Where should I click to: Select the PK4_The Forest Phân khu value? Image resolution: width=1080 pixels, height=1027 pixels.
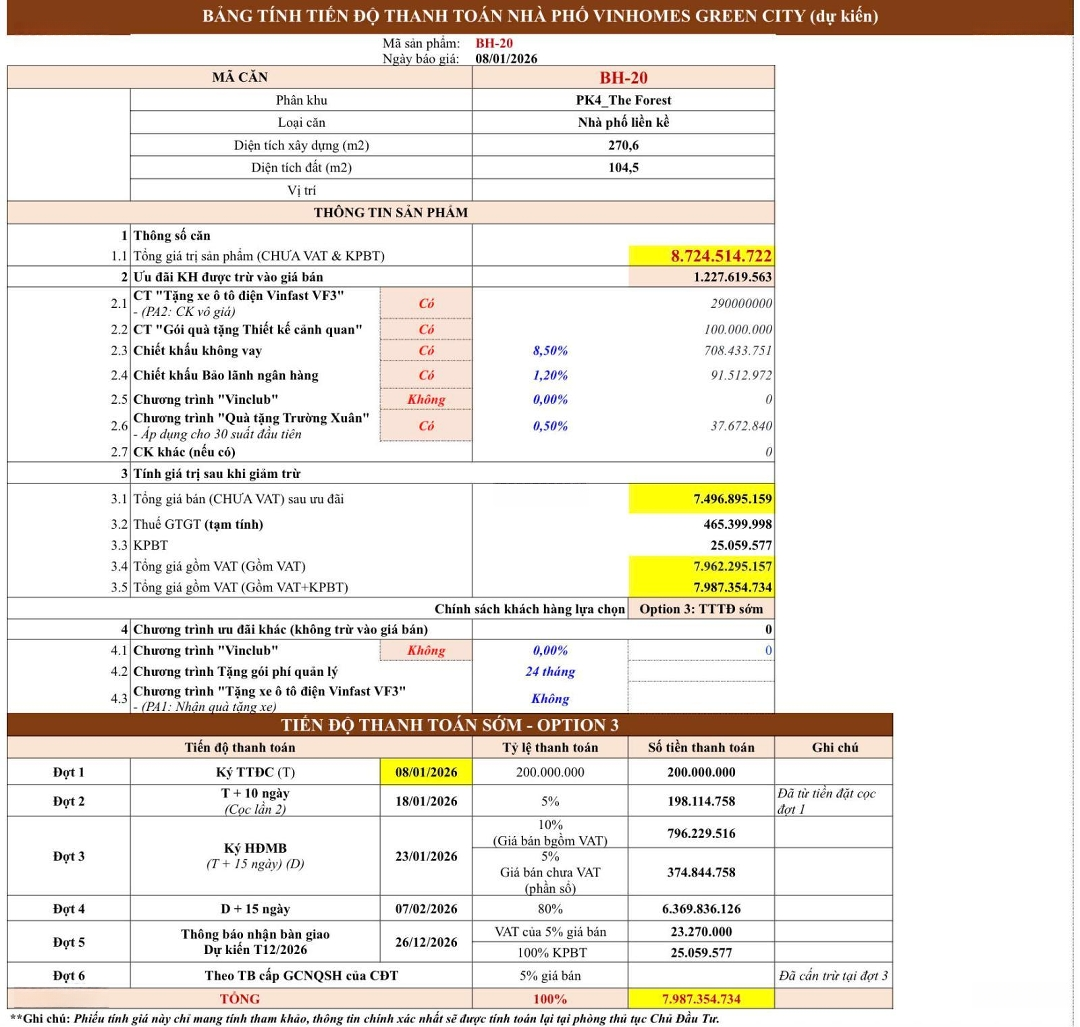tap(623, 100)
